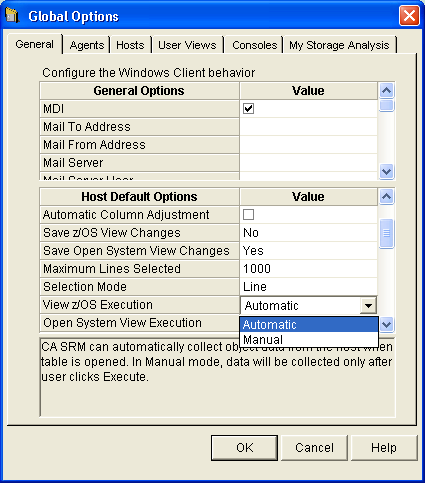Select the Mail Server row label
The width and height of the screenshot is (425, 483).
(x=139, y=163)
